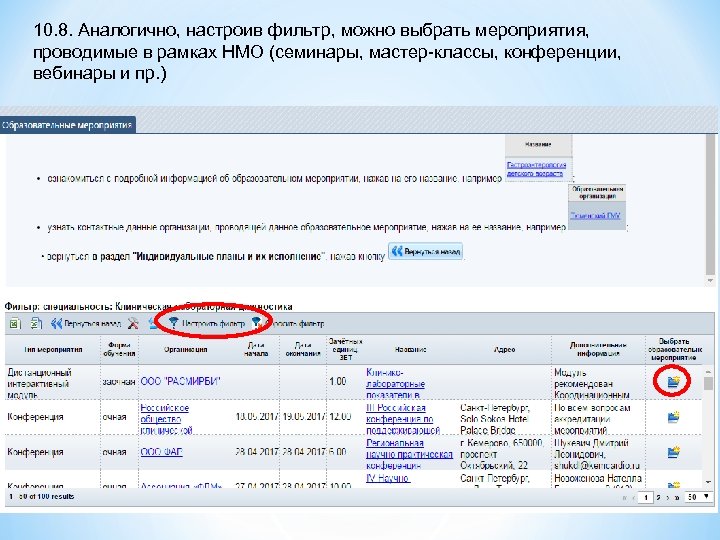Image resolution: width=720 pixels, height=540 pixels.
Task: Click the last page double arrow
Action: click(x=677, y=497)
